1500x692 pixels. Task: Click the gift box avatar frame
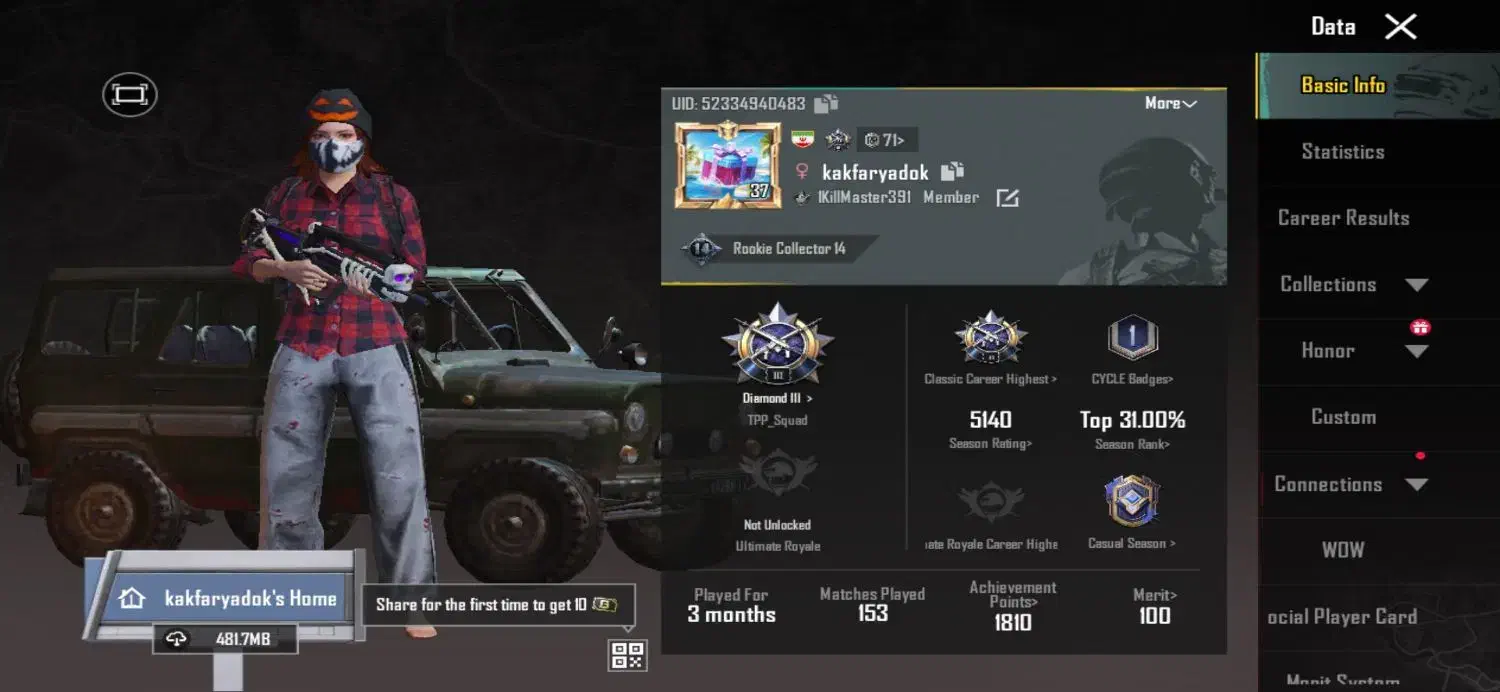tap(727, 165)
